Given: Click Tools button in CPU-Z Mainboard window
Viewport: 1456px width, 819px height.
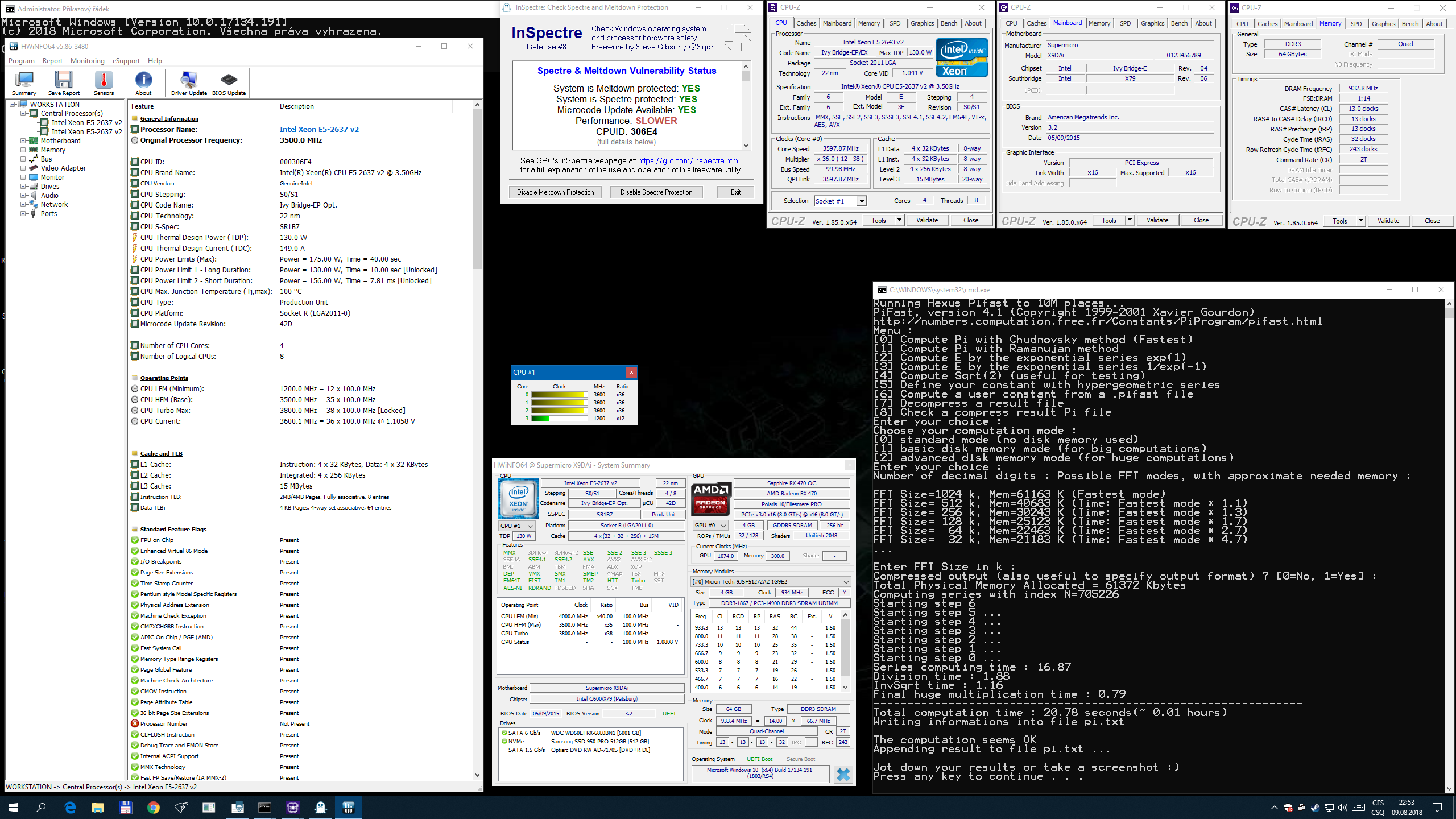Looking at the screenshot, I should [1108, 220].
